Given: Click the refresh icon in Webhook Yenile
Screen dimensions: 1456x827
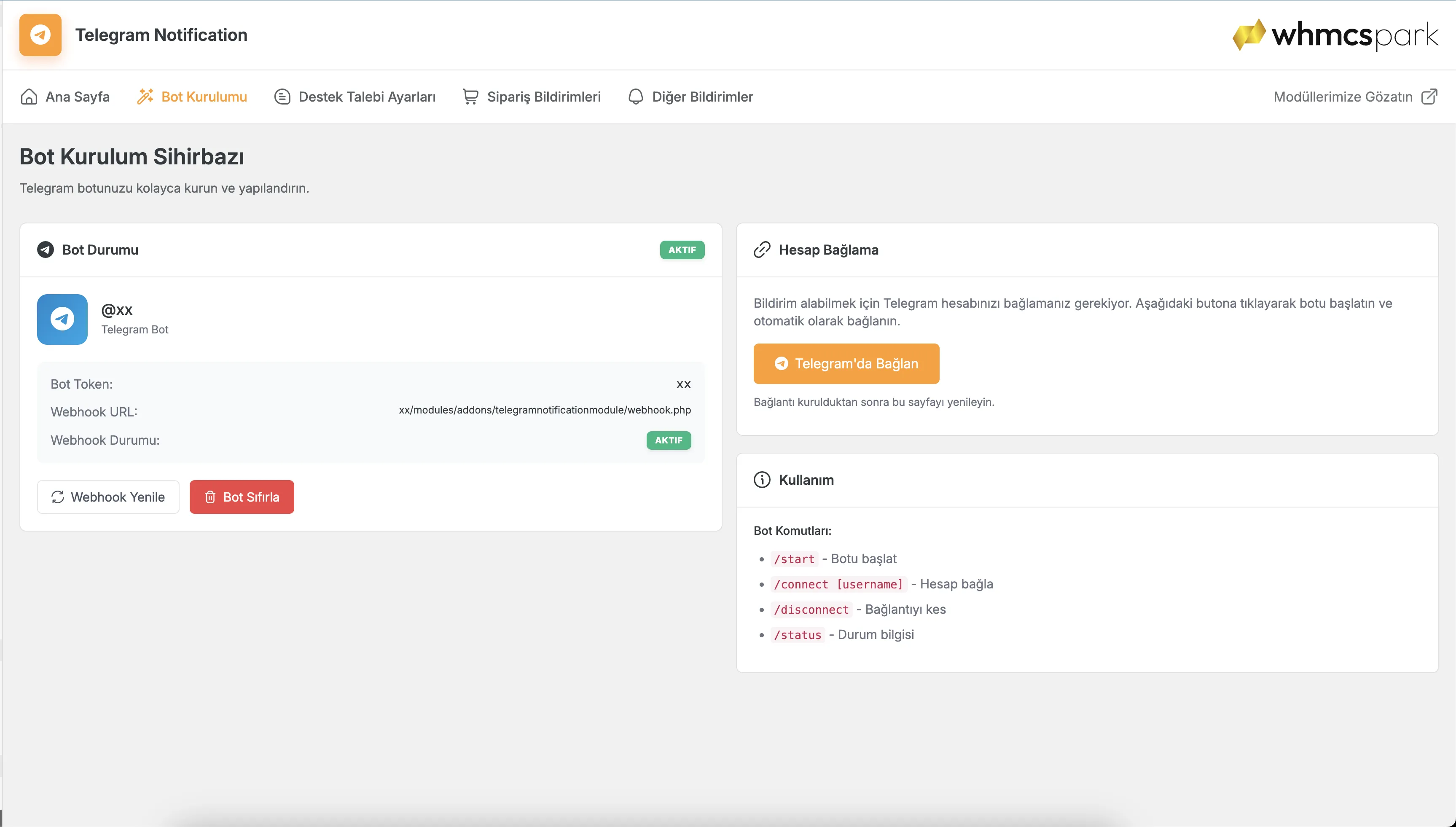Looking at the screenshot, I should pos(58,497).
